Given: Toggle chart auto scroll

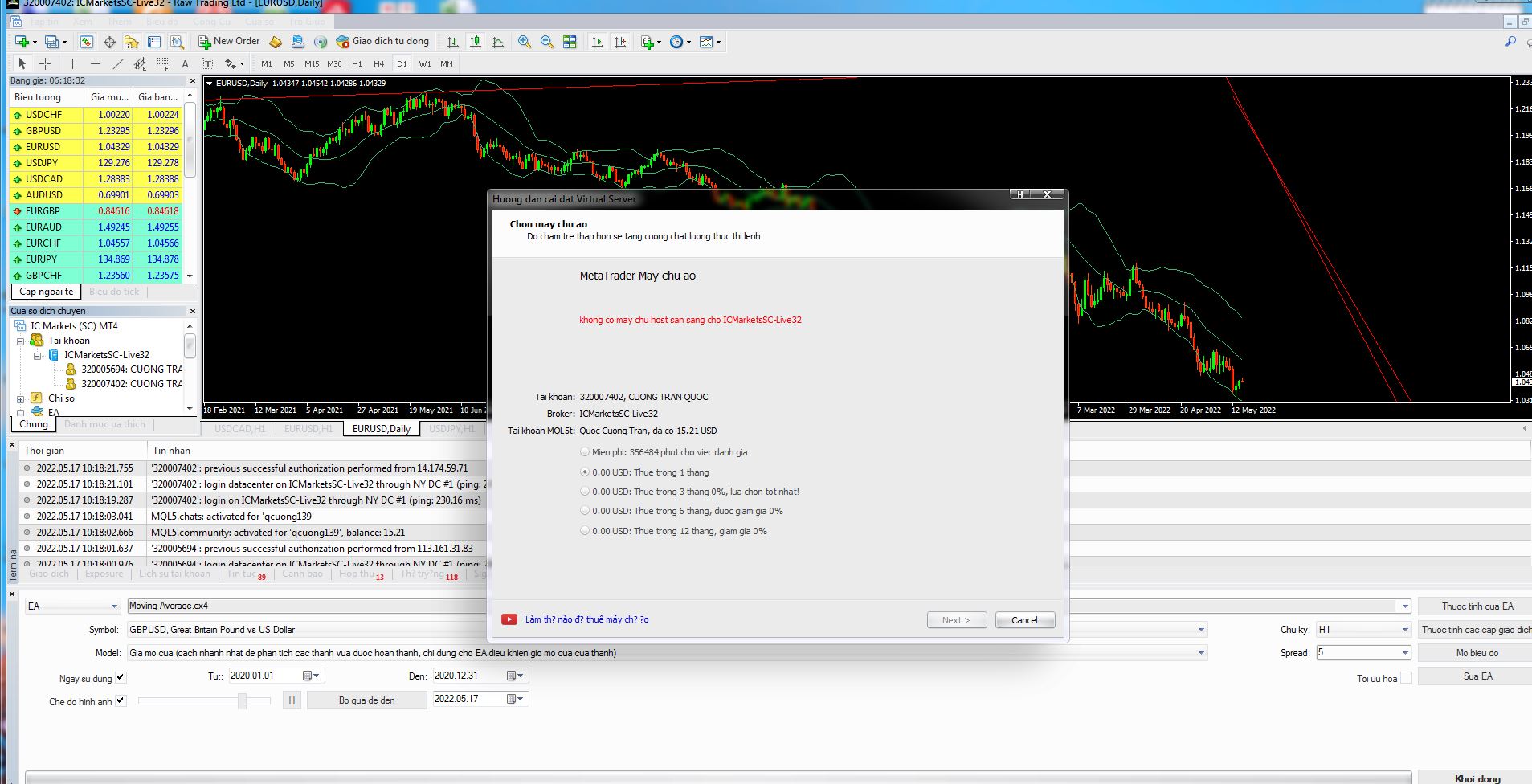Looking at the screenshot, I should (x=597, y=42).
